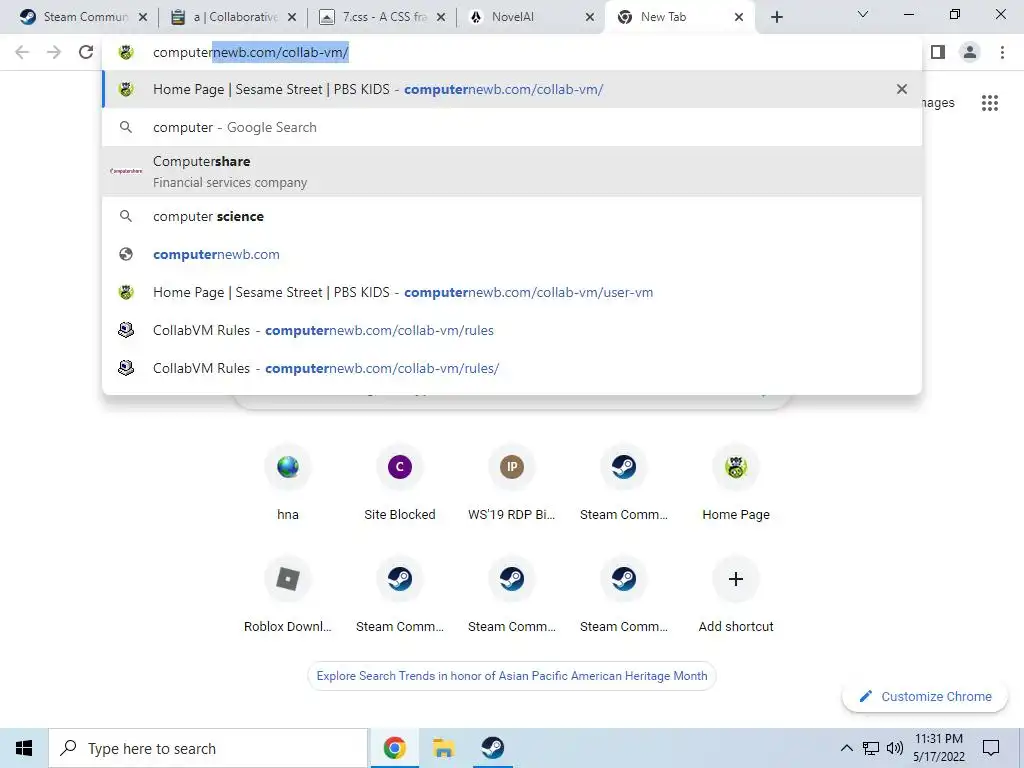
Task: Select the collab-vm/user-vm suggestion
Action: 512,292
